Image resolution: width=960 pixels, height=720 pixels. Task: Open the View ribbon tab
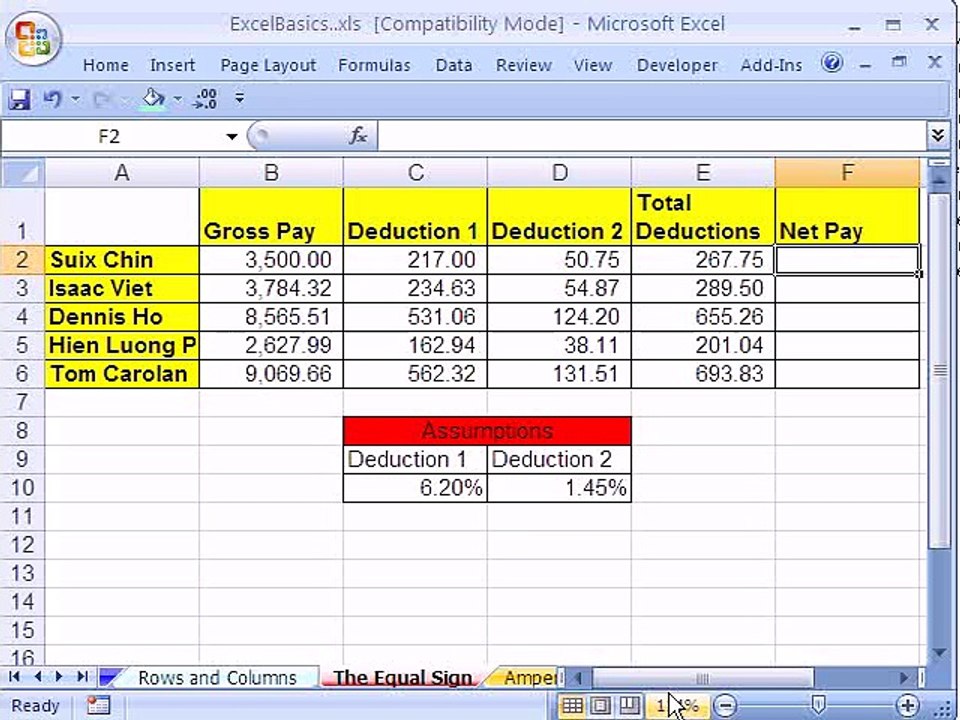592,65
